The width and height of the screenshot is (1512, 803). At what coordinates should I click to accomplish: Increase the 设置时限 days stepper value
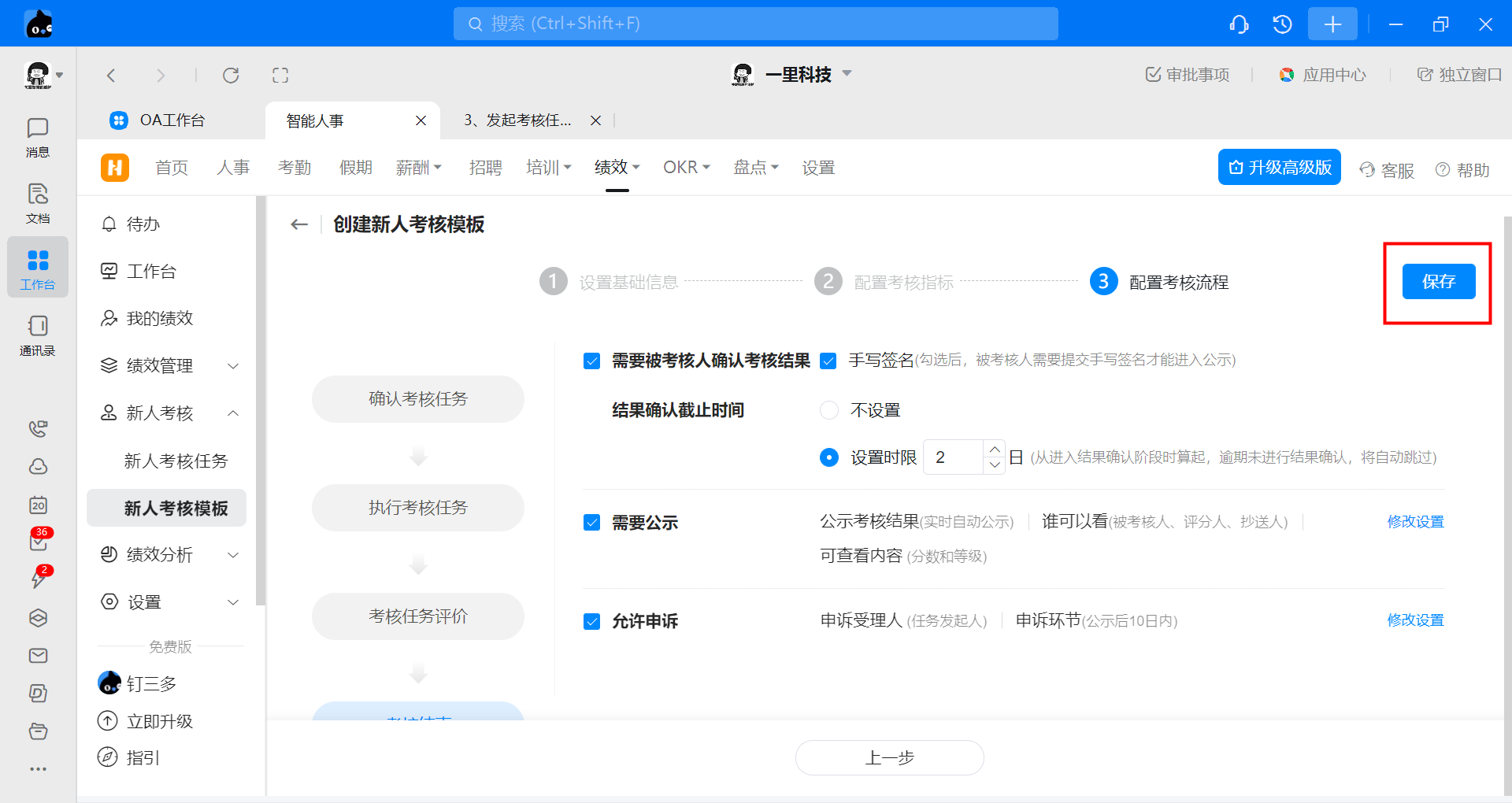pyautogui.click(x=995, y=450)
